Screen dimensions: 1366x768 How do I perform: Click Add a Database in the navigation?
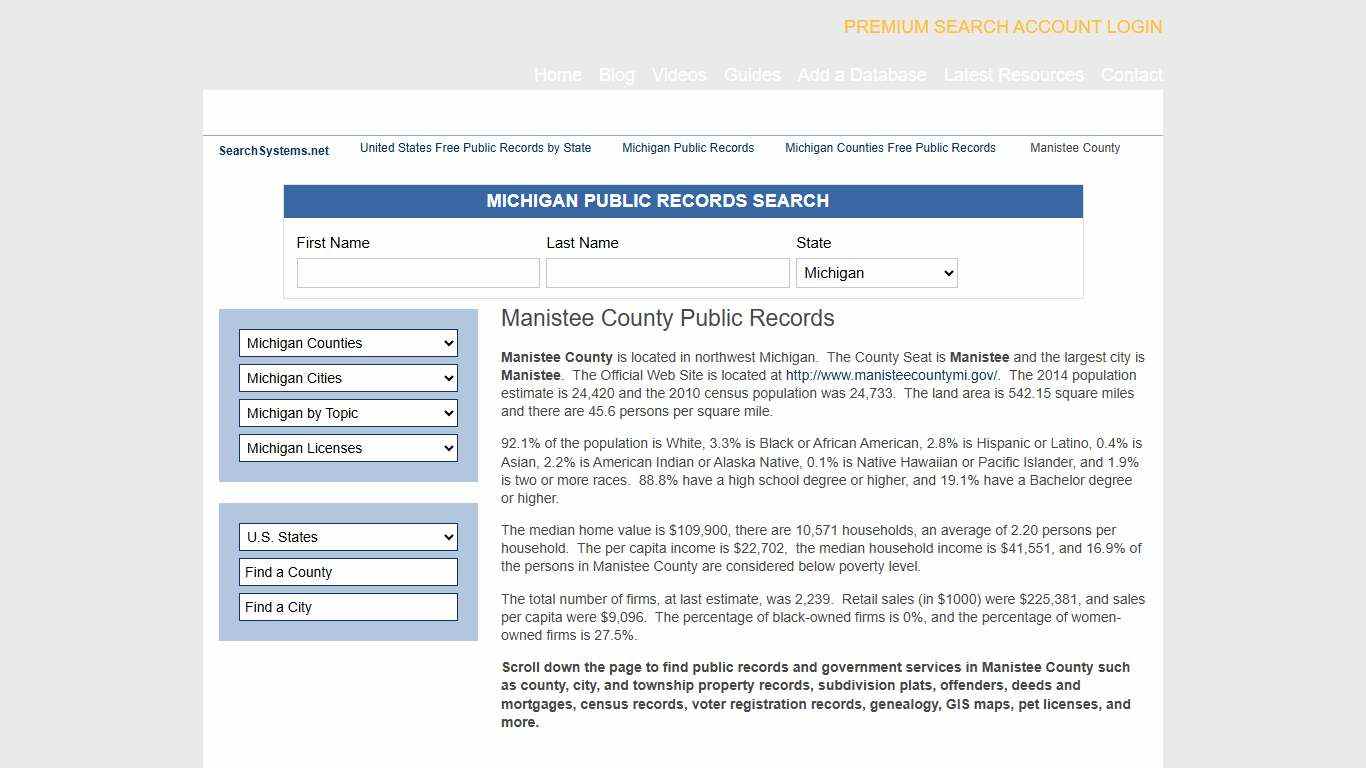coord(862,75)
